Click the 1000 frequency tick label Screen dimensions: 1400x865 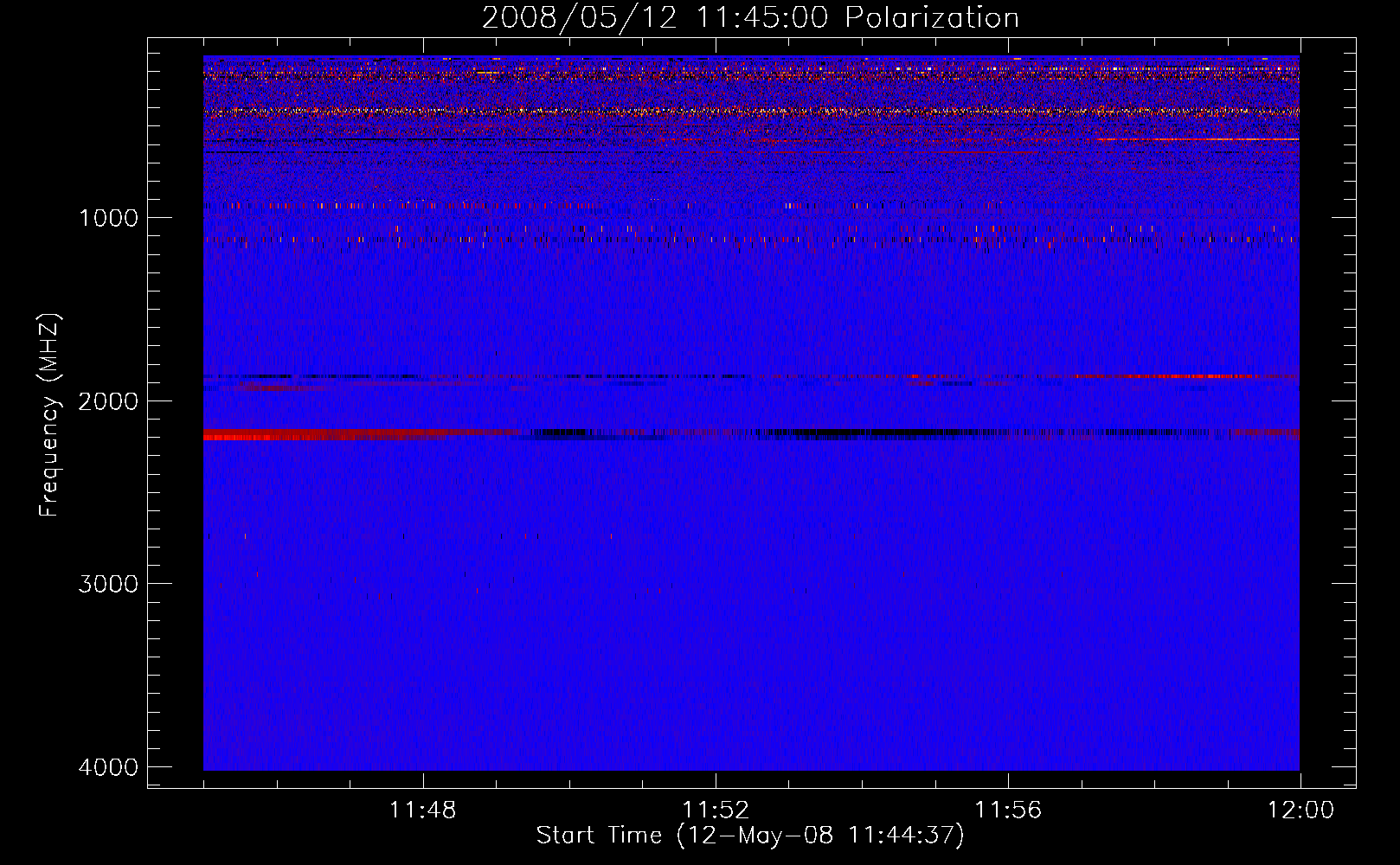(108, 217)
